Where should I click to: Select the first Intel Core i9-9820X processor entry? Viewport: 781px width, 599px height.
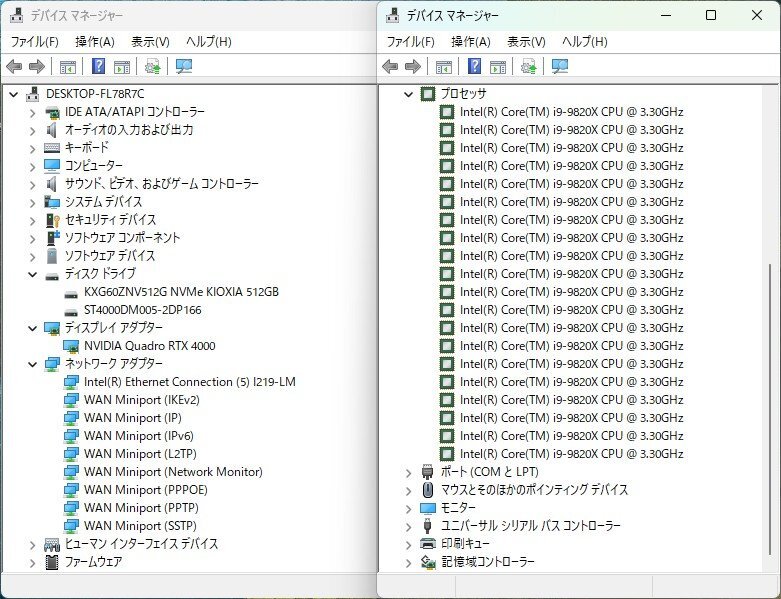point(571,112)
